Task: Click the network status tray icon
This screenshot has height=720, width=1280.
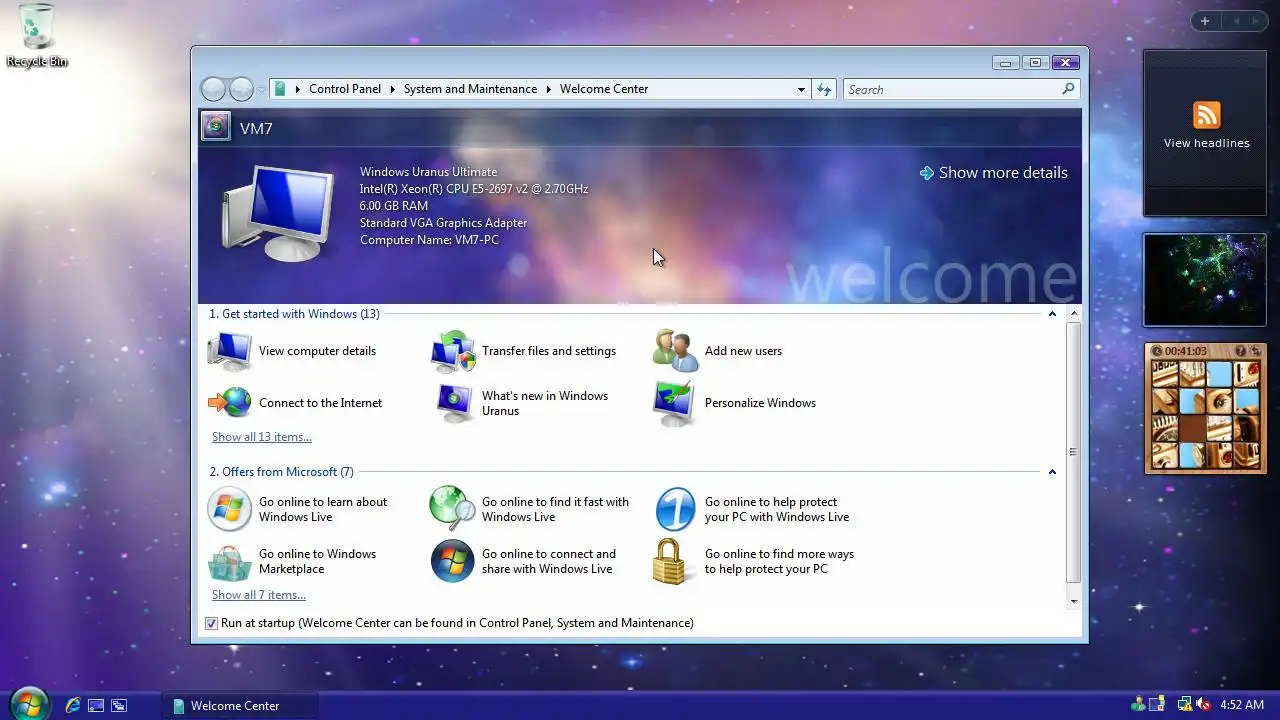Action: (x=1184, y=705)
